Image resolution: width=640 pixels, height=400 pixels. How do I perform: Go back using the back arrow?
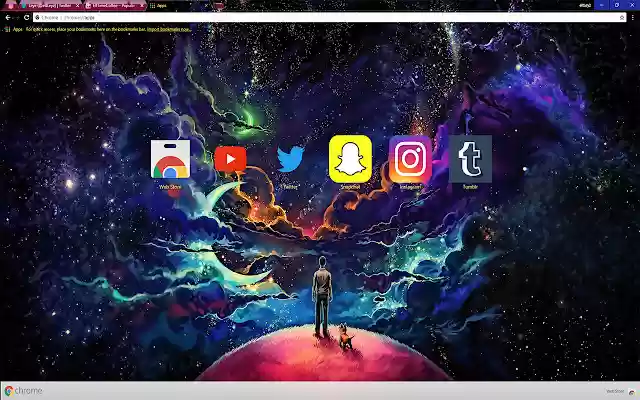pos(8,18)
